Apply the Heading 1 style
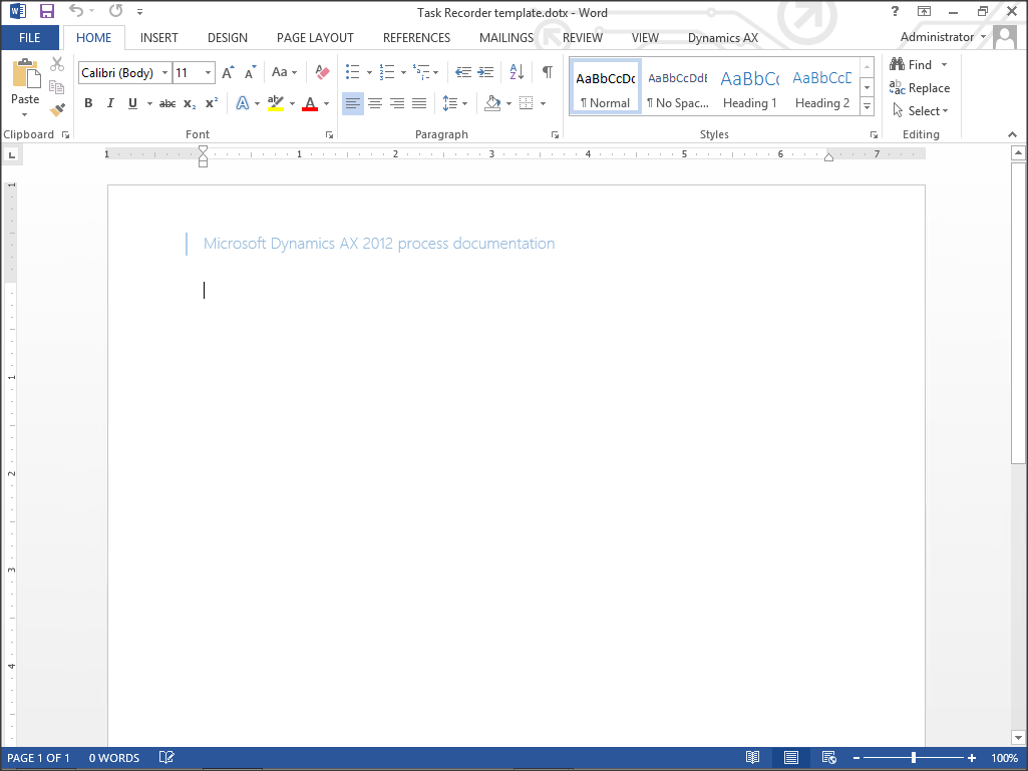The height and width of the screenshot is (771, 1028). 749,87
